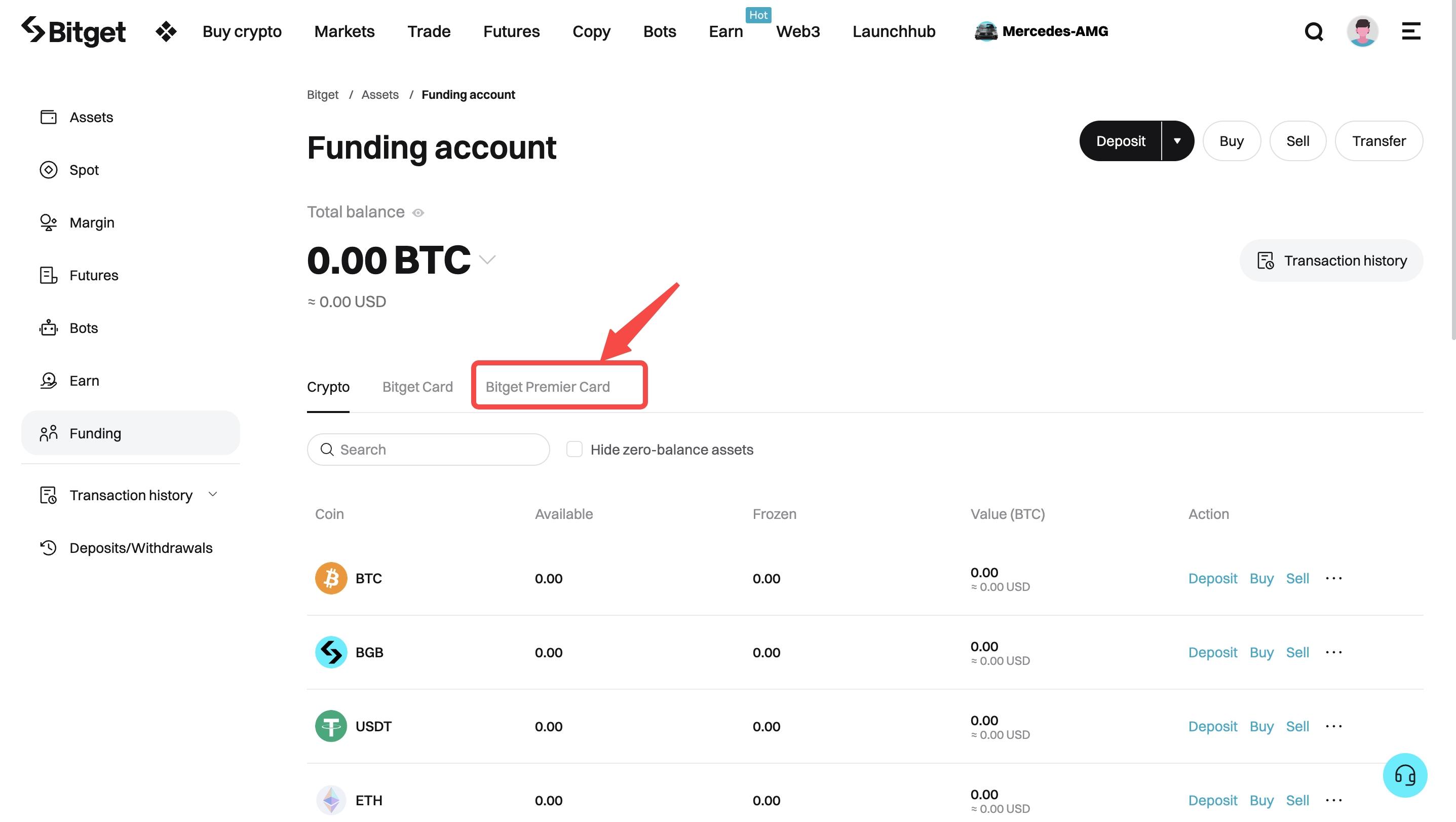Switch to Bitget Premier Card tab
Image resolution: width=1456 pixels, height=822 pixels.
pyautogui.click(x=547, y=387)
